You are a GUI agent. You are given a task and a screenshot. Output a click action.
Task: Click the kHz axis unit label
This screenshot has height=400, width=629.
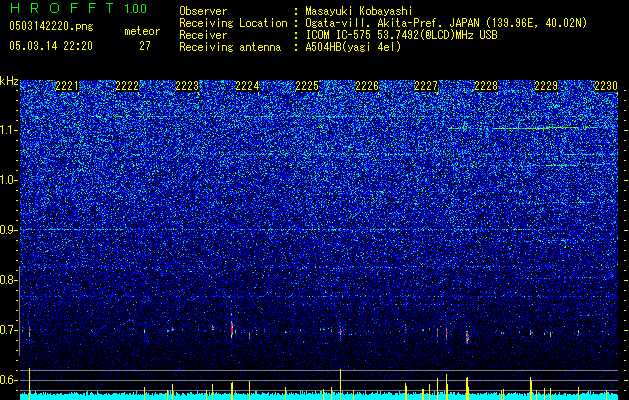click(x=9, y=81)
